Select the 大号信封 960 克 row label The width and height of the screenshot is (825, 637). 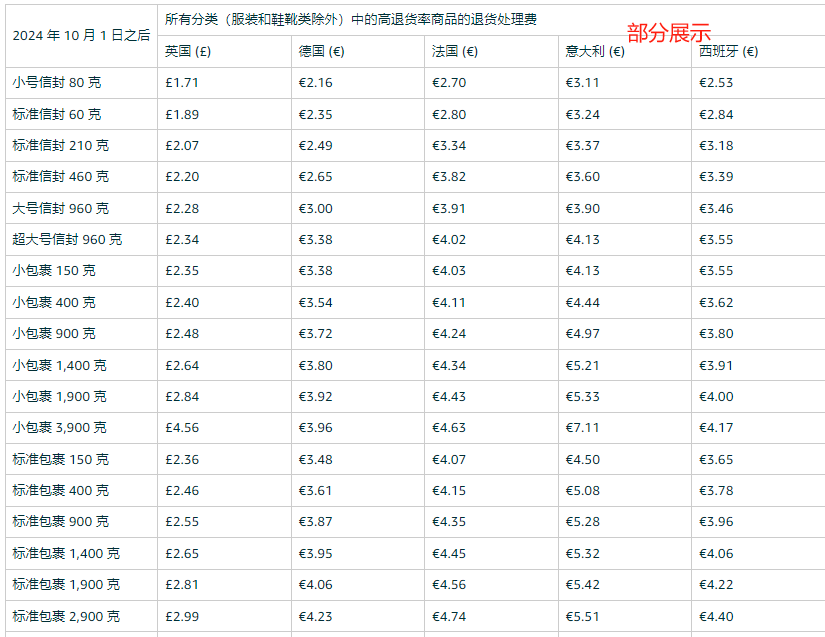pyautogui.click(x=57, y=208)
